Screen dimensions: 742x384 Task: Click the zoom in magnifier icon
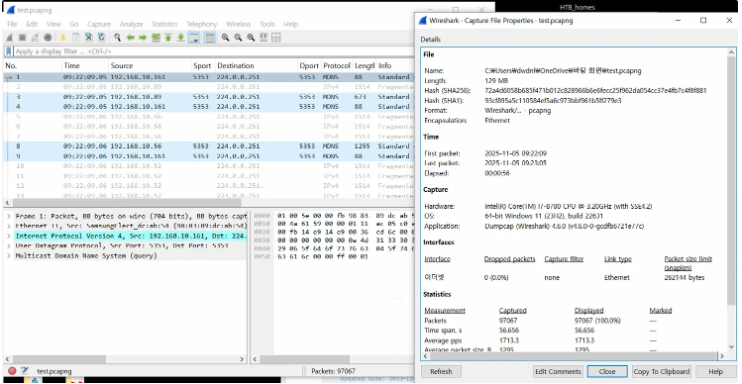[226, 38]
